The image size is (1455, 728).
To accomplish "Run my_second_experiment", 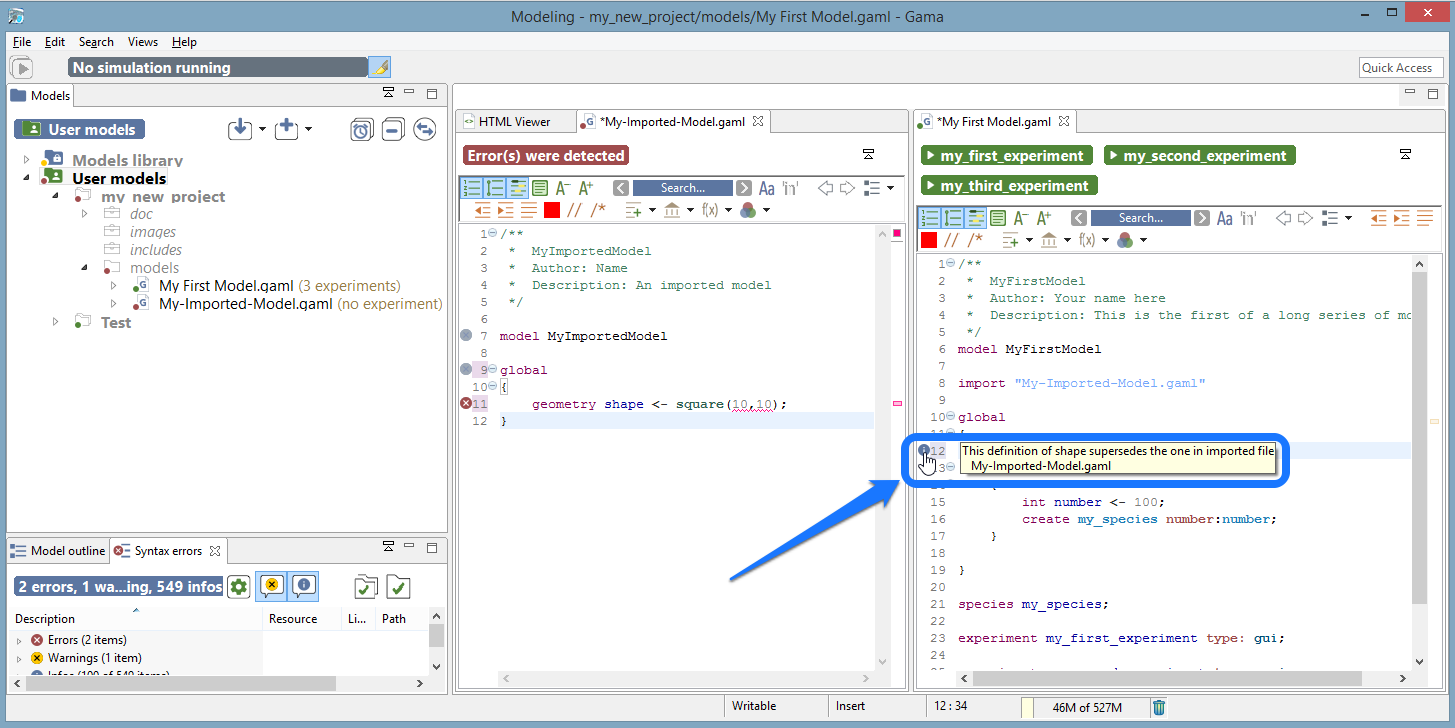I will pyautogui.click(x=1200, y=156).
